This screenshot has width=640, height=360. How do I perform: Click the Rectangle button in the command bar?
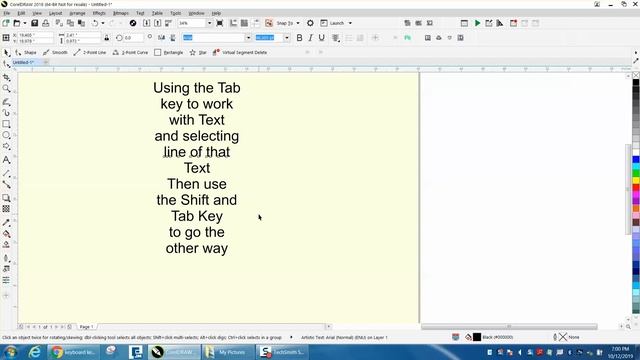[x=169, y=53]
